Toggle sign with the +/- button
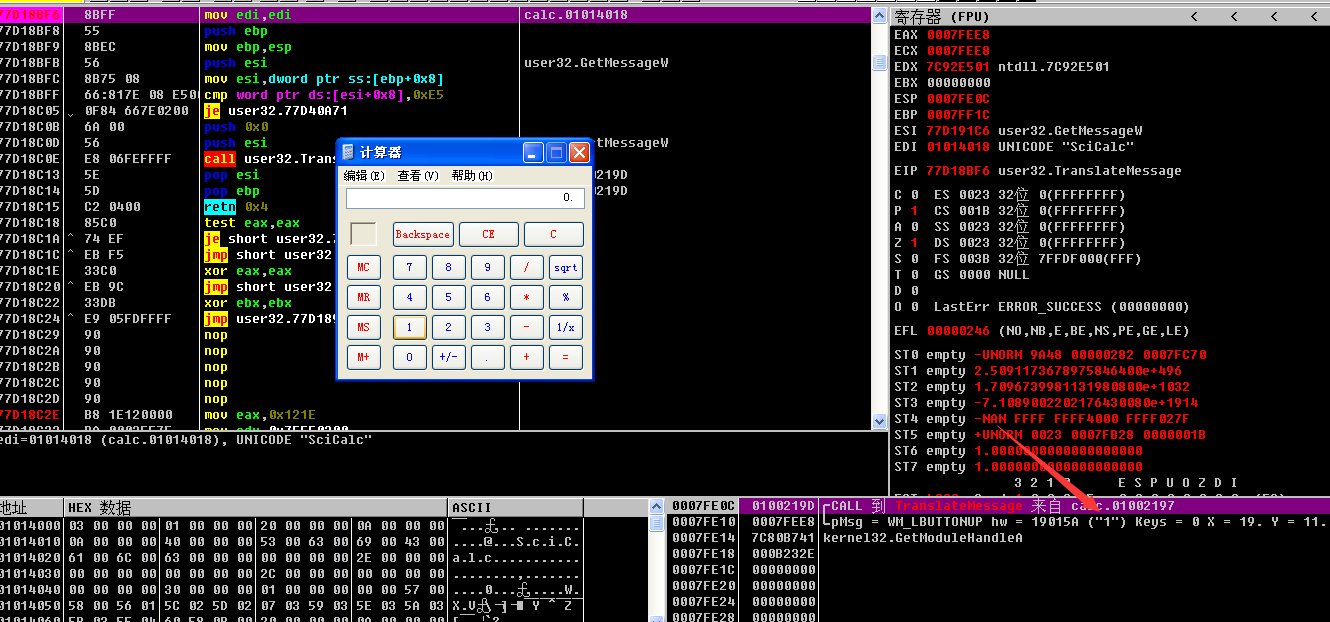 pos(448,357)
